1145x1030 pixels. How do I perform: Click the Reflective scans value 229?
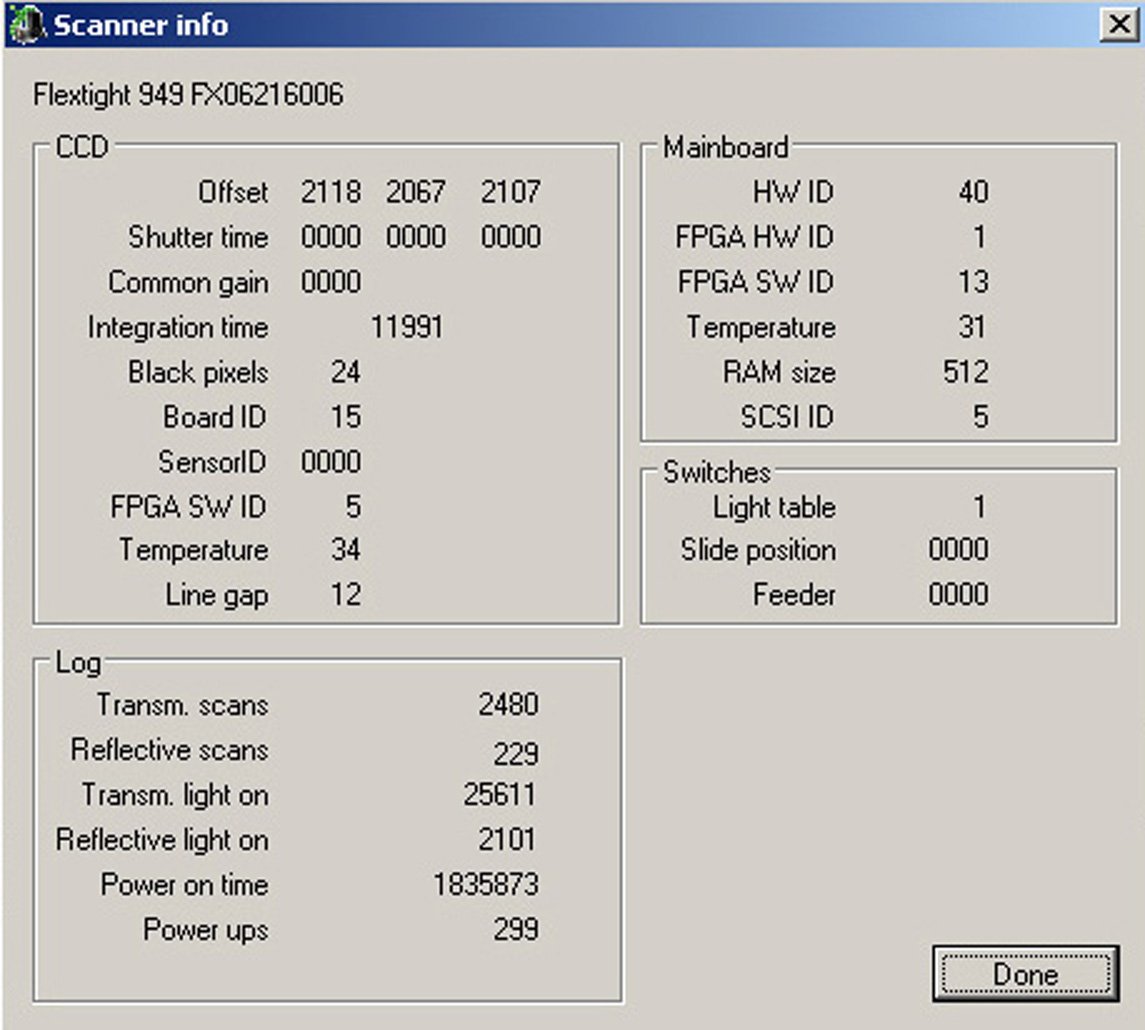click(515, 753)
